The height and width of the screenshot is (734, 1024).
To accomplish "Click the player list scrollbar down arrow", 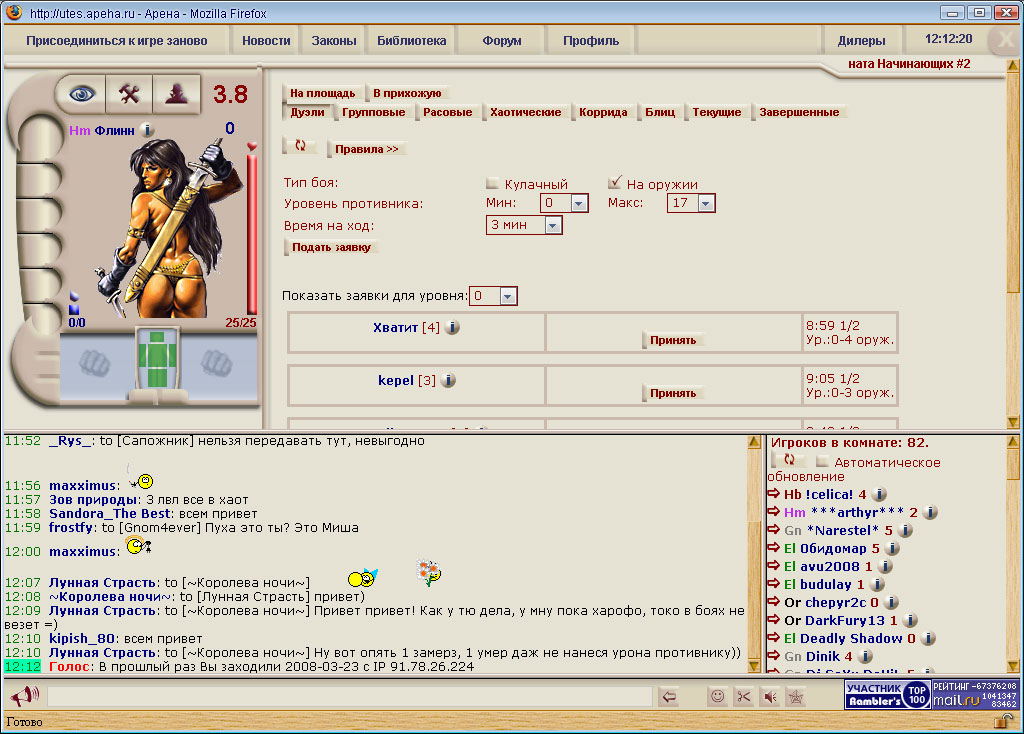I will (x=1013, y=665).
